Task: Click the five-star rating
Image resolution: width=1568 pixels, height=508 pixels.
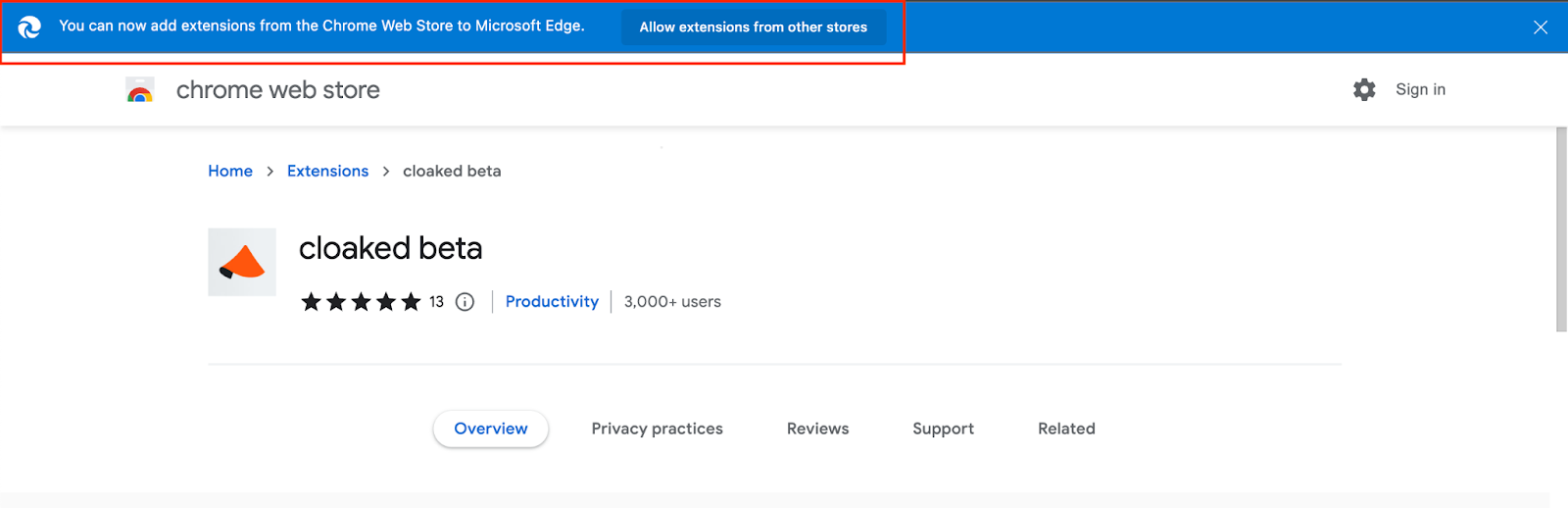Action: tap(361, 301)
